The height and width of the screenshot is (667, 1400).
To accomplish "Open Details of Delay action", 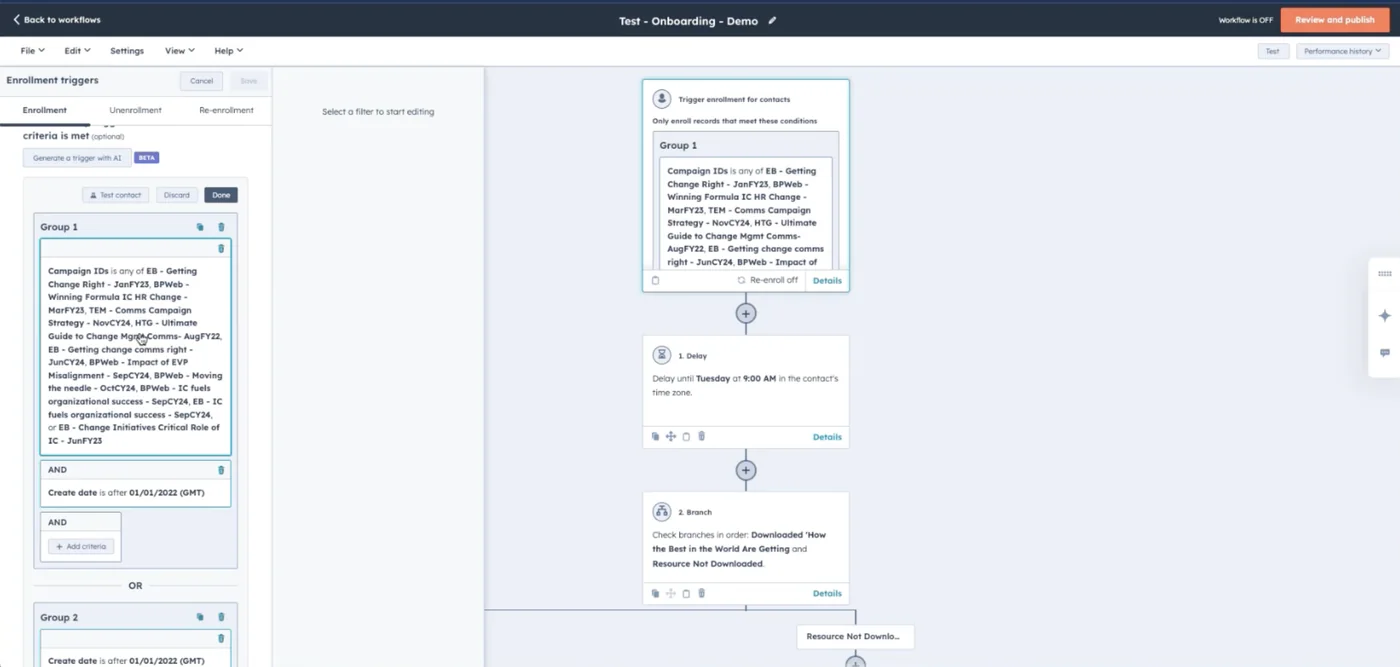I will [827, 437].
